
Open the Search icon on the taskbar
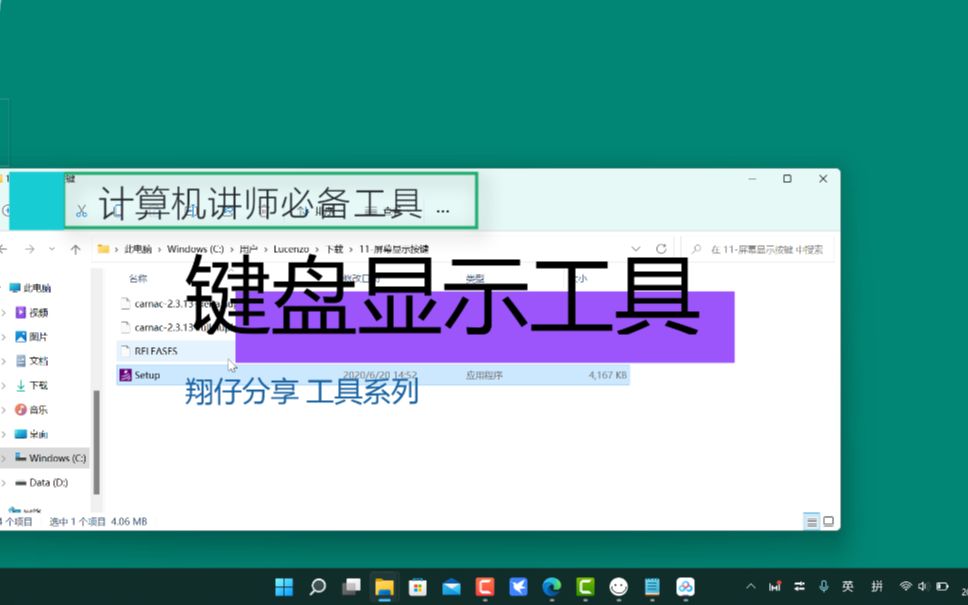tap(317, 586)
